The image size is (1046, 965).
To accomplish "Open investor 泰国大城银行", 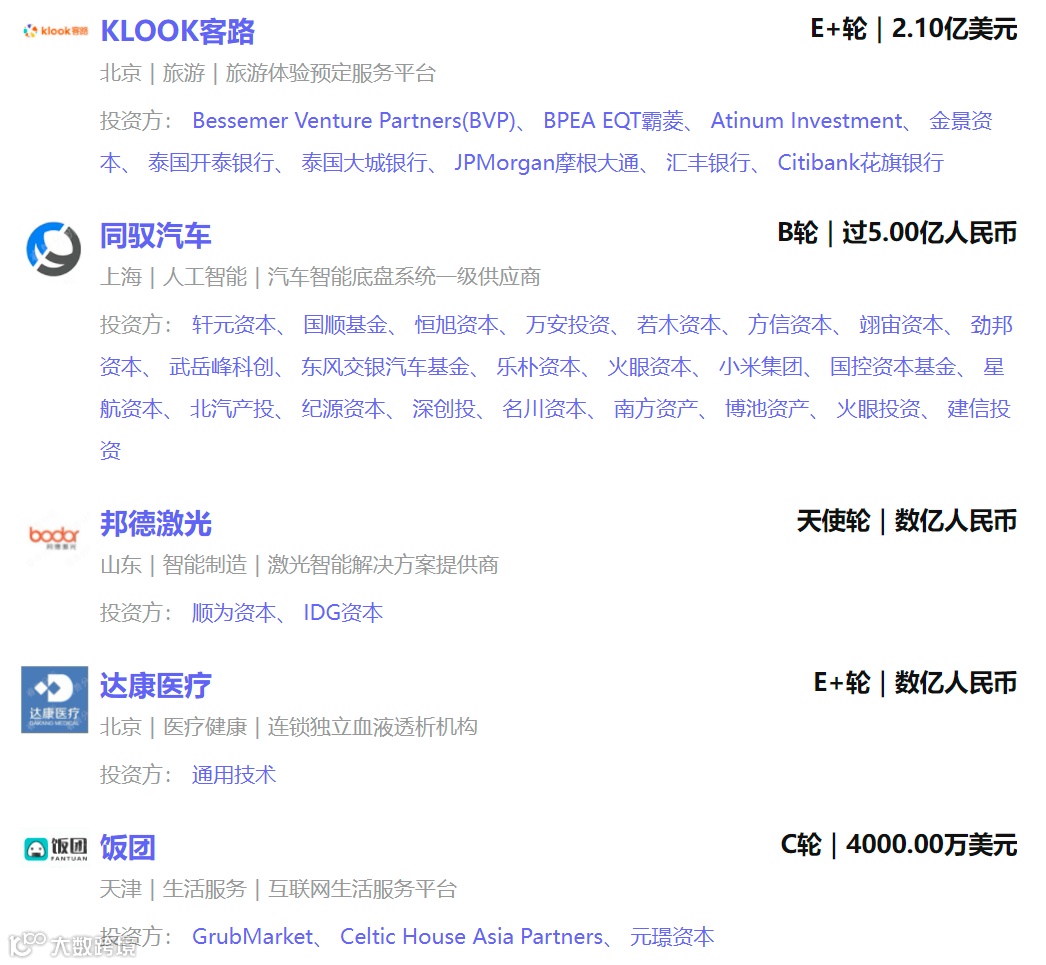I will [x=364, y=163].
